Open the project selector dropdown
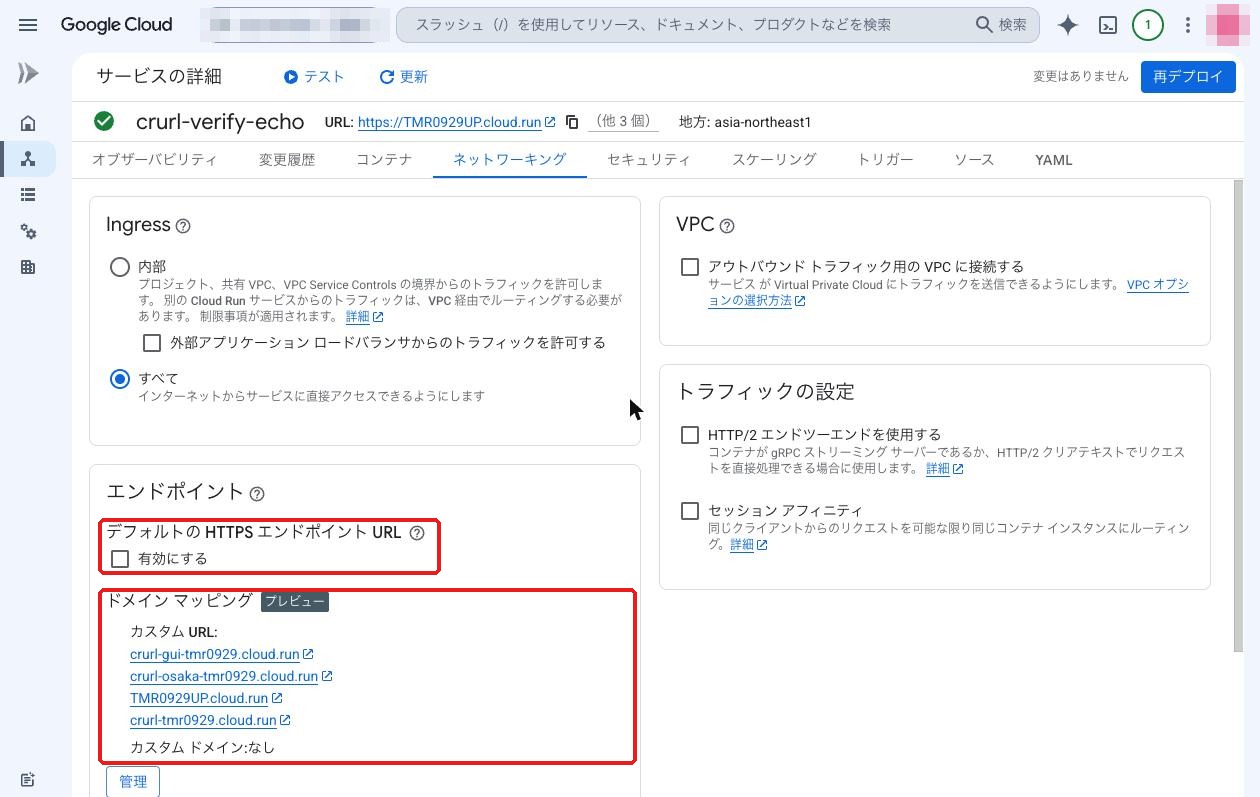Screen dimensions: 1260x797 point(294,25)
